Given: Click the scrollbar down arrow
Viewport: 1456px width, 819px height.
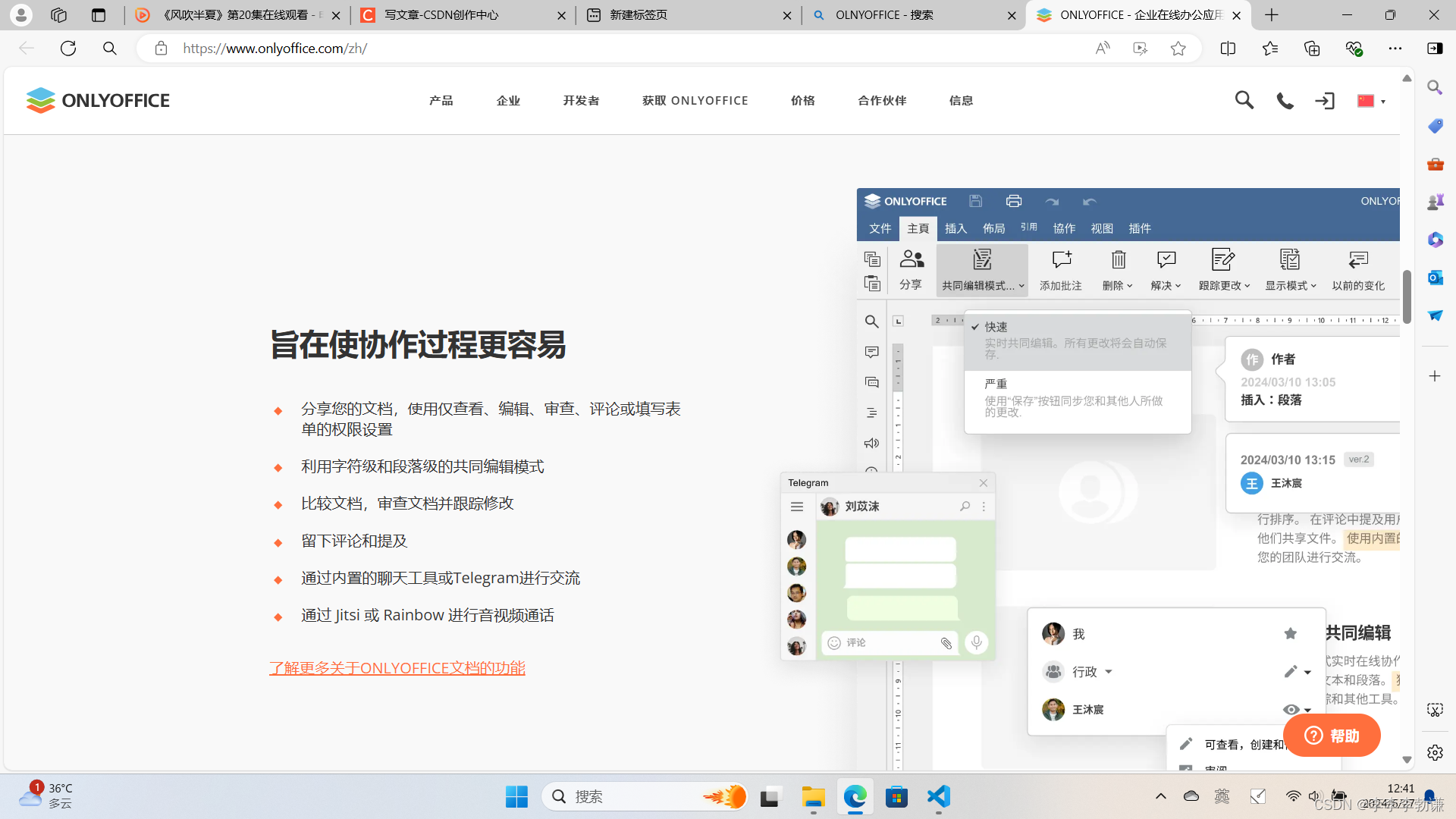Looking at the screenshot, I should [x=1407, y=759].
